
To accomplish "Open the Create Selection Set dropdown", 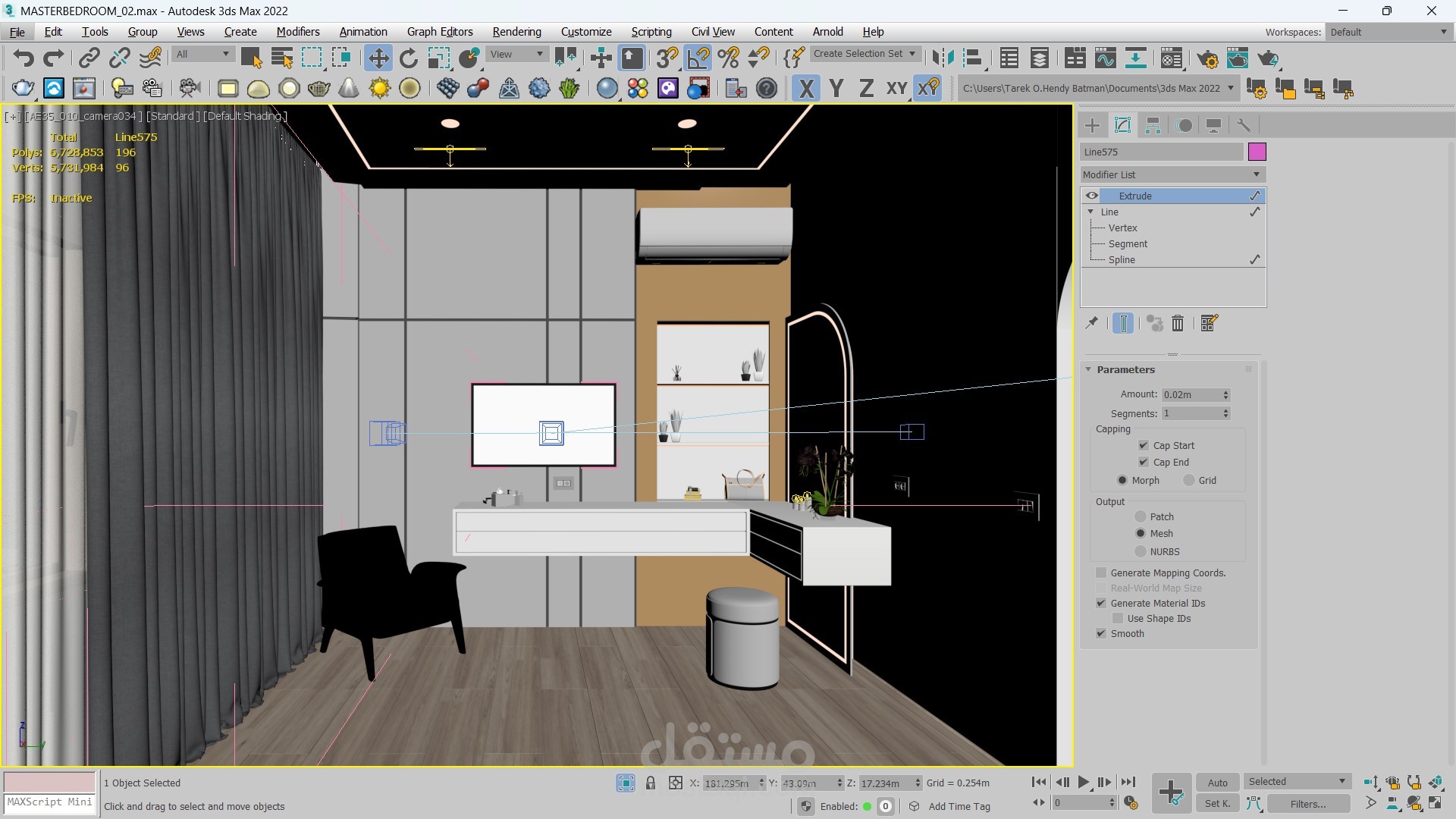I will (x=864, y=54).
